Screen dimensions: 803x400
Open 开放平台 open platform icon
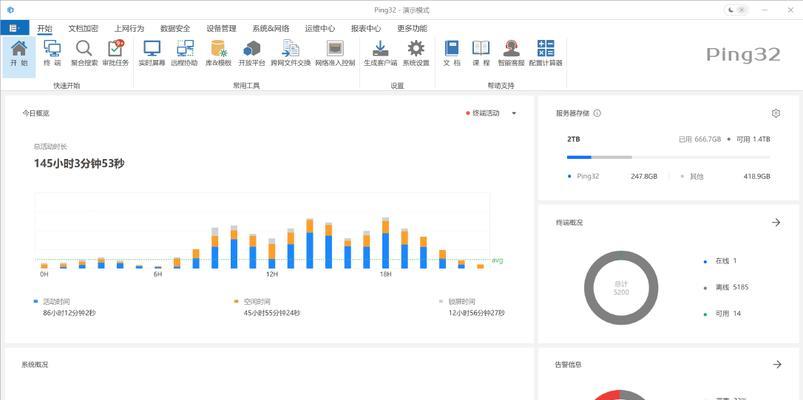[x=252, y=53]
